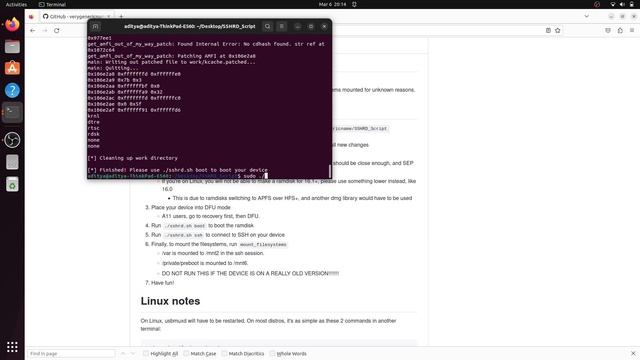Image resolution: width=640 pixels, height=360 pixels.
Task: Click the 'Finished! Please use' terminal line
Action: pyautogui.click(x=178, y=170)
